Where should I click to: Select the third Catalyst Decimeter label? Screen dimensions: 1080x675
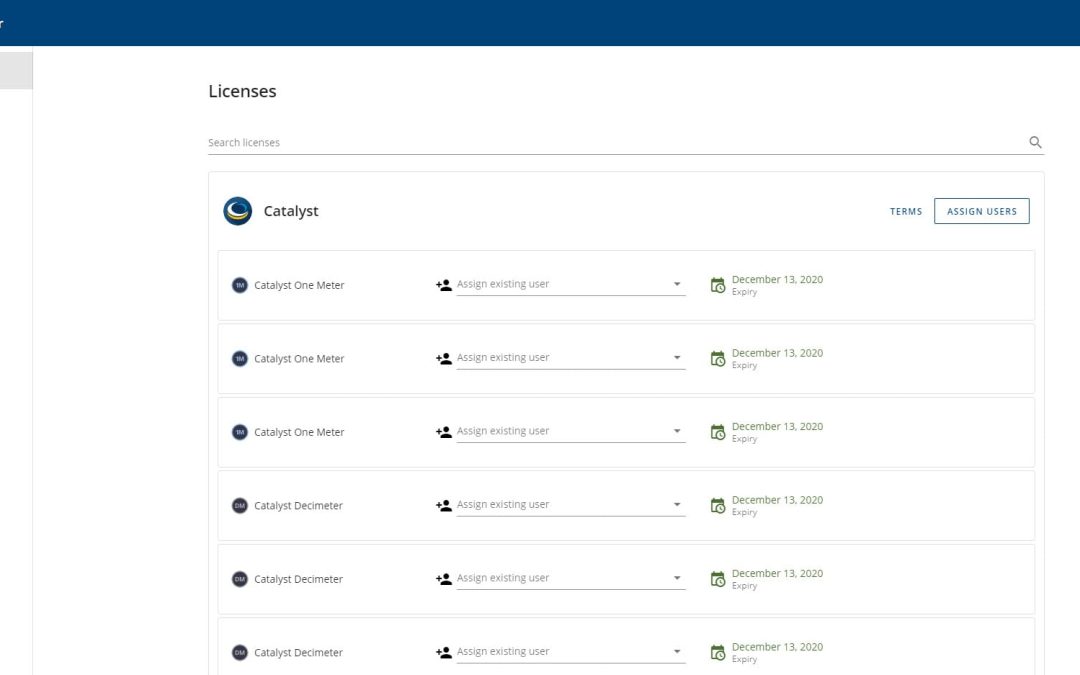click(298, 652)
